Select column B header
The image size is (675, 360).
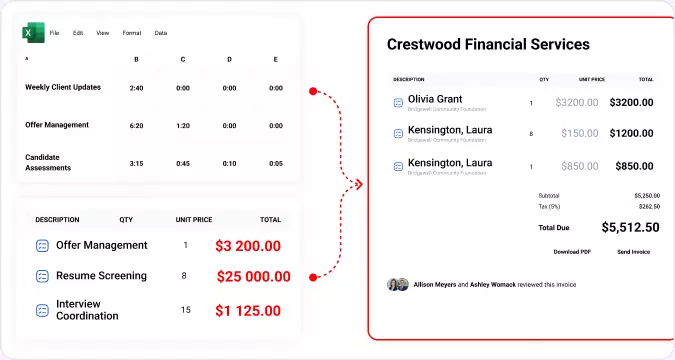(x=136, y=59)
